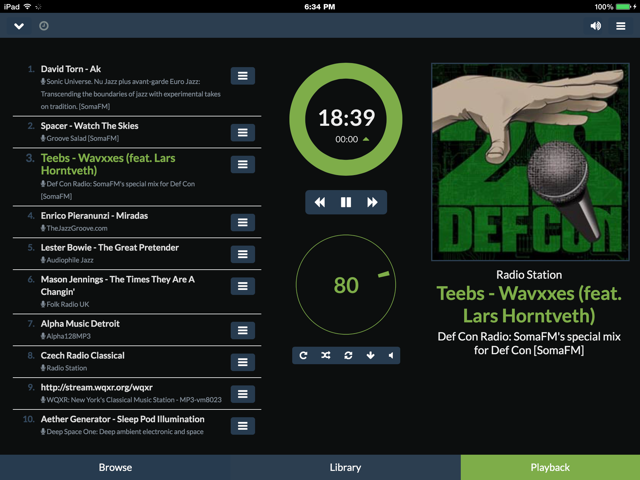Click the 6:34 PM status bar clock
This screenshot has height=480, width=640.
320,7
